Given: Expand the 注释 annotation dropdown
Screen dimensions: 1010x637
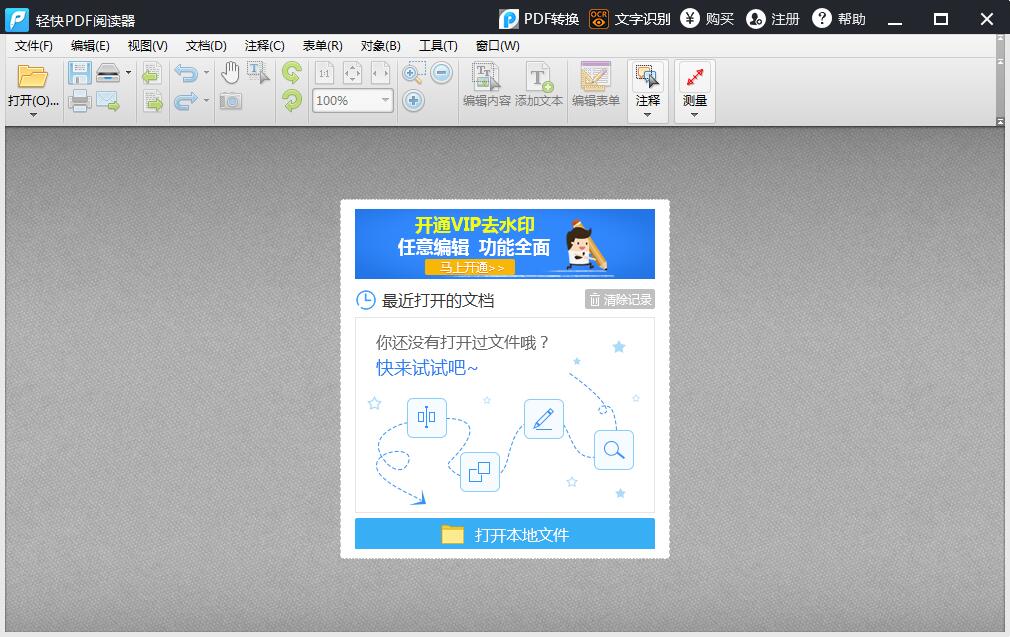Looking at the screenshot, I should (647, 115).
